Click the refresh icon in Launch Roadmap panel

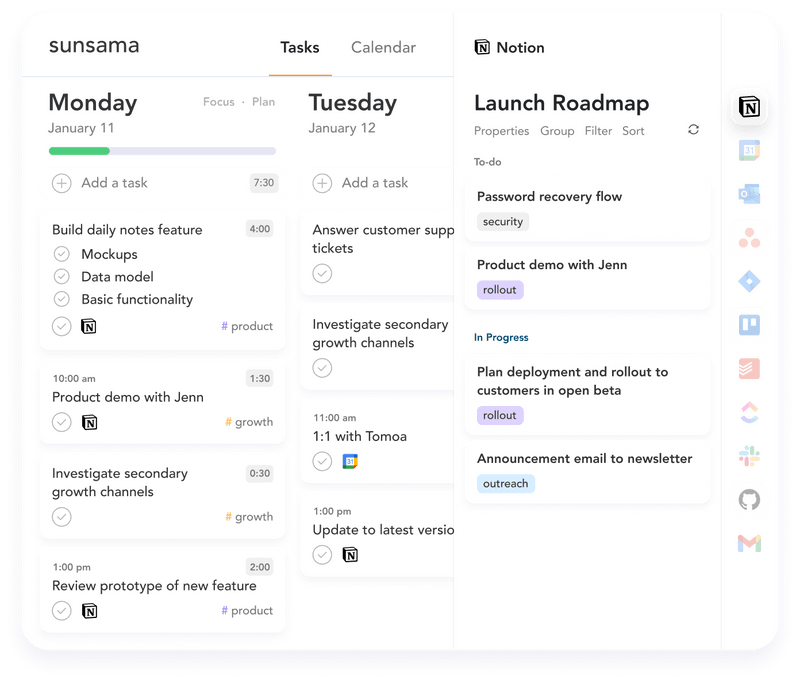coord(693,129)
